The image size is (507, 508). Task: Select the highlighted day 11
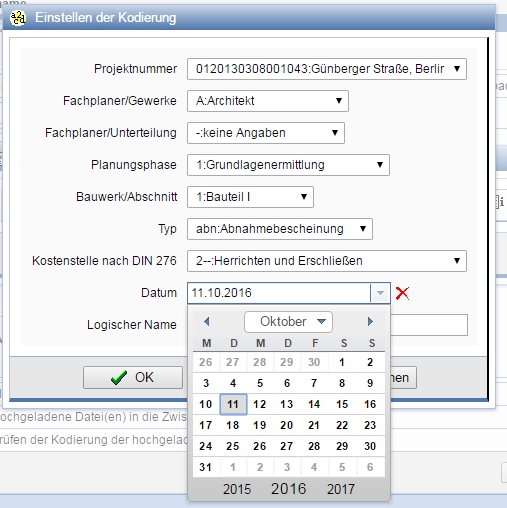tap(233, 404)
